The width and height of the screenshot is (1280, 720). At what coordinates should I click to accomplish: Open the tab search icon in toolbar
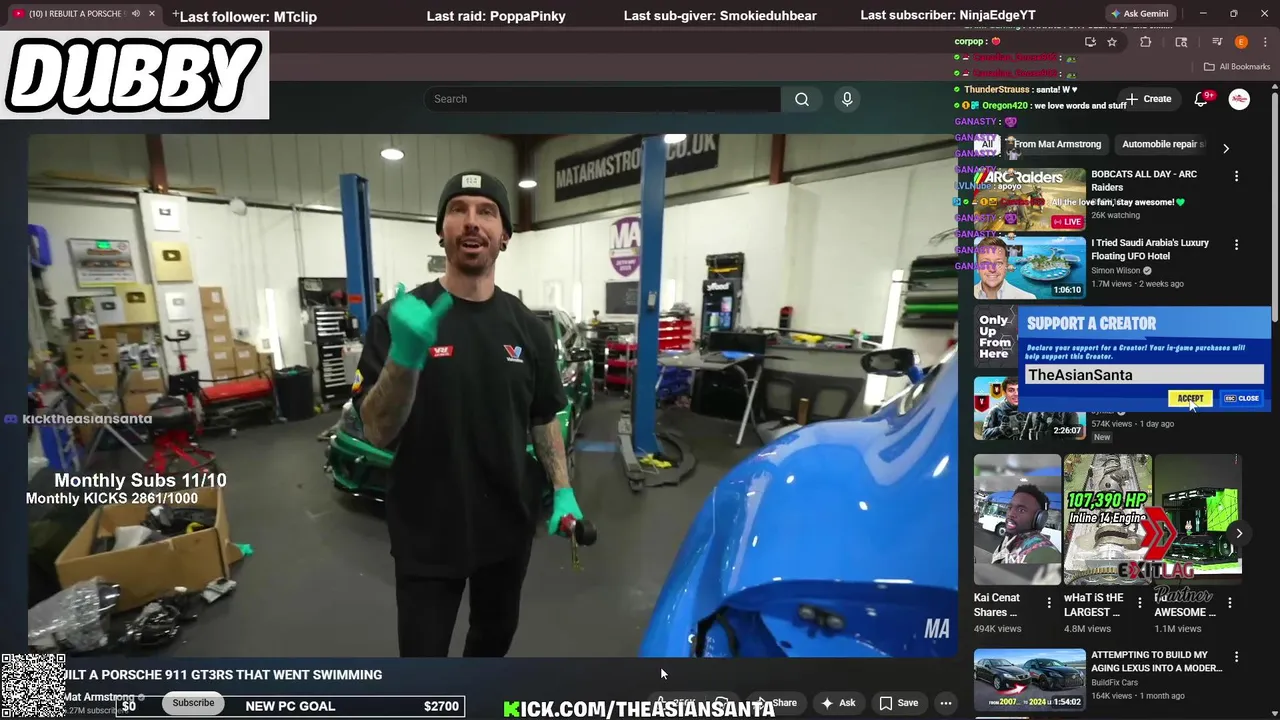(1181, 42)
